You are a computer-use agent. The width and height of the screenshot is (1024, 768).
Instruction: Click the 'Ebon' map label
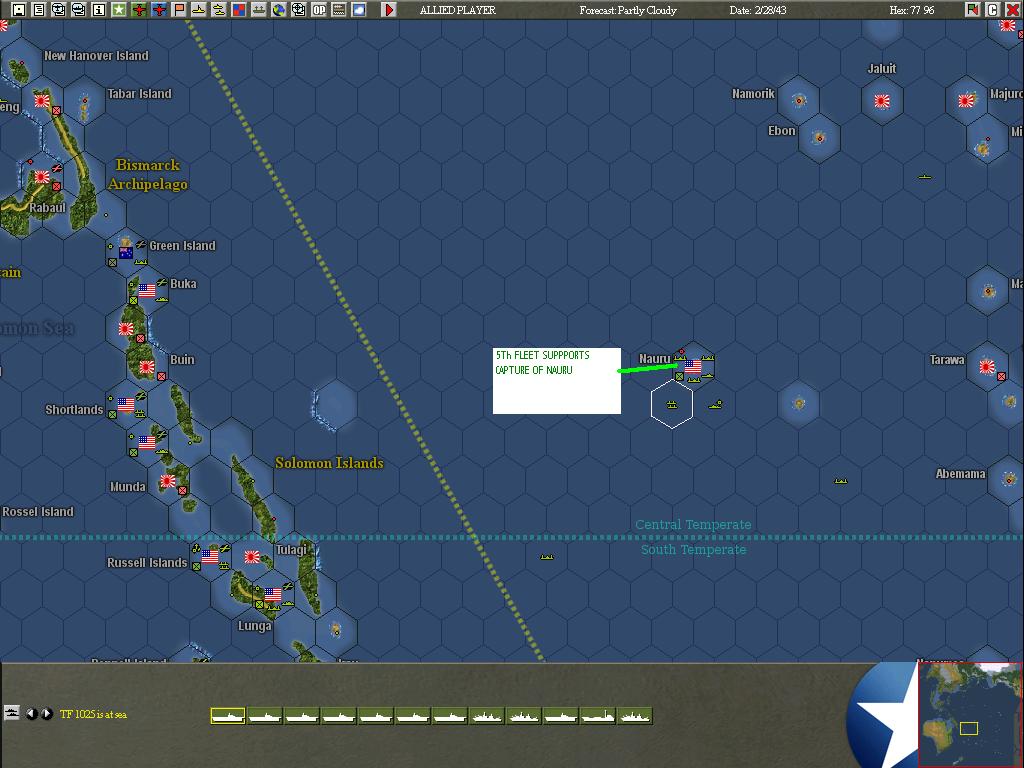pos(782,131)
